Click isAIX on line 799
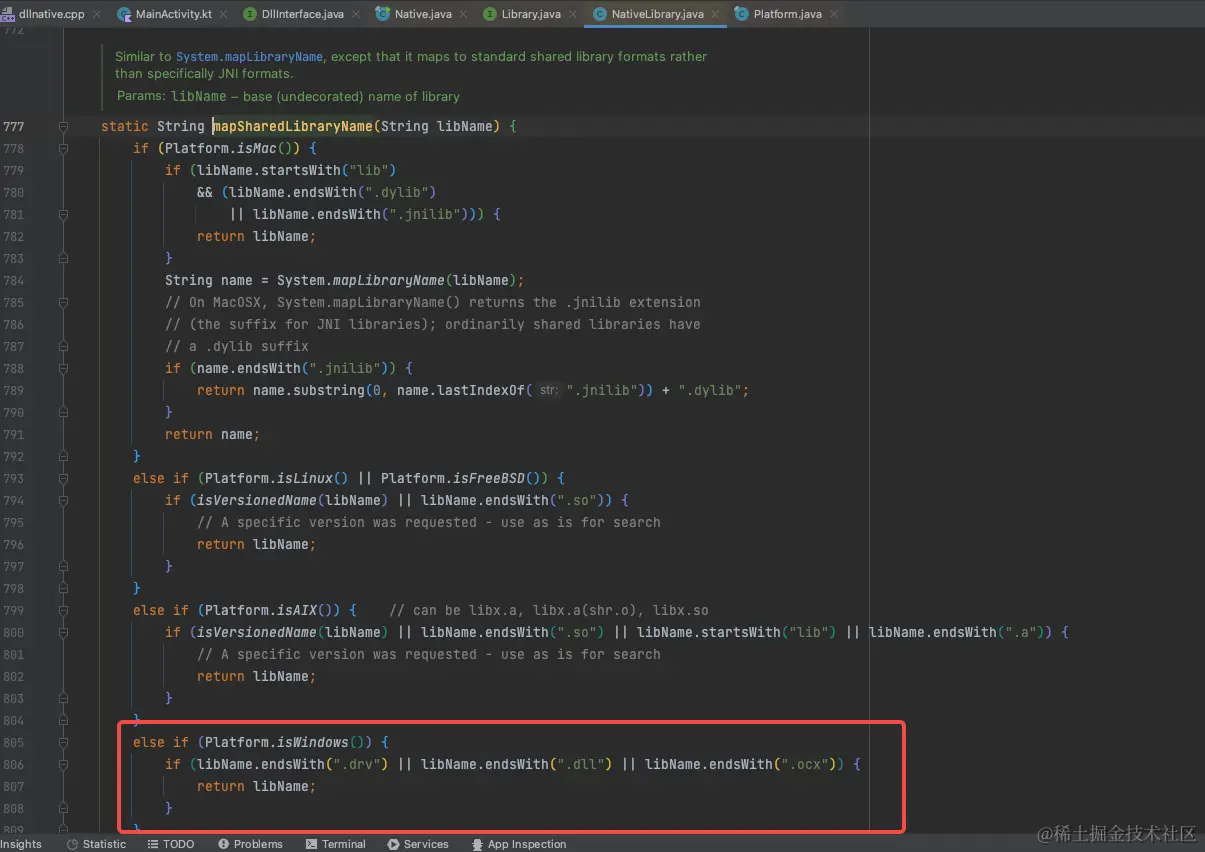The image size is (1205, 852). [297, 611]
